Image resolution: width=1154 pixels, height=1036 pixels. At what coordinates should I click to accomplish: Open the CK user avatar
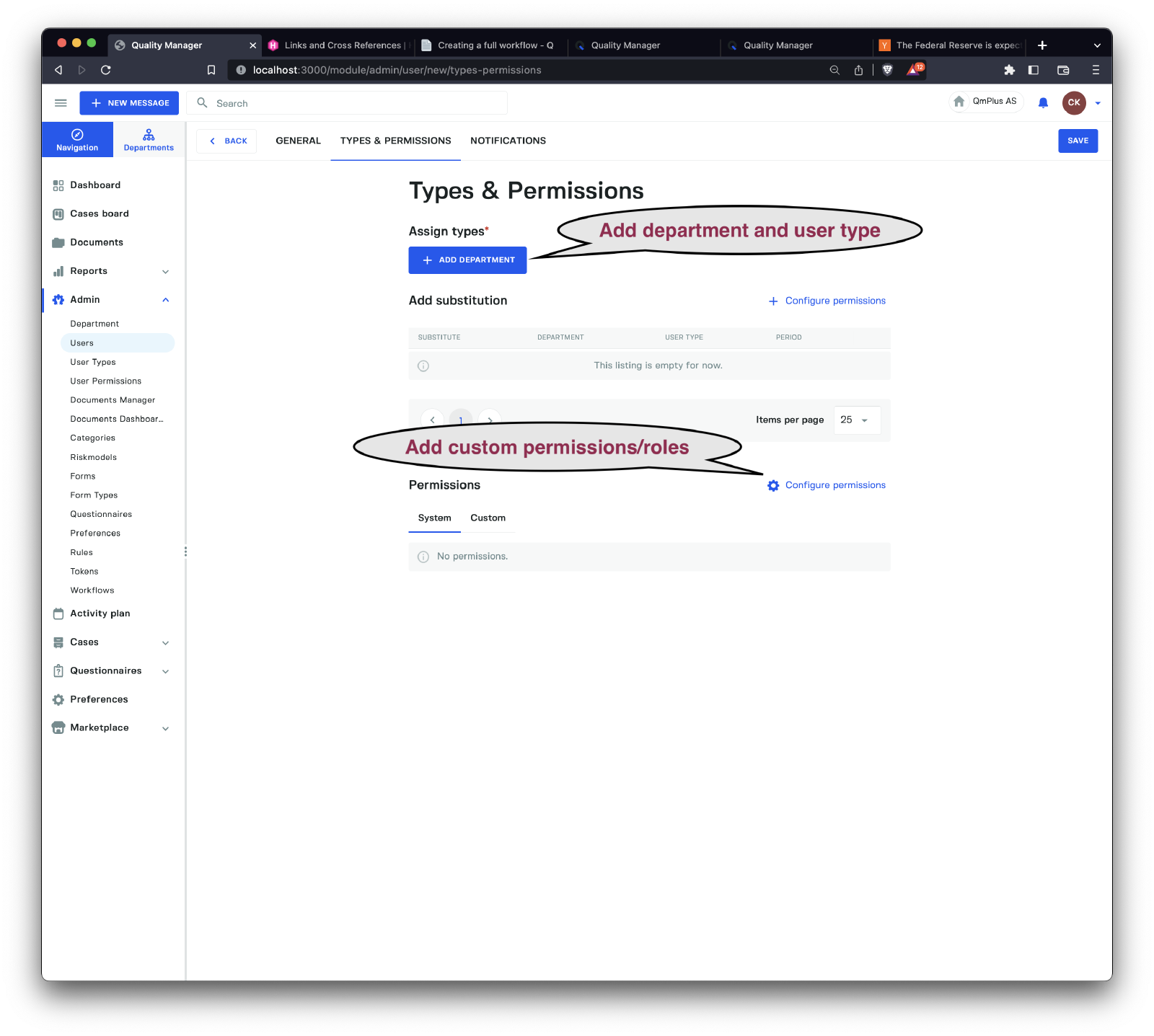coord(1073,103)
